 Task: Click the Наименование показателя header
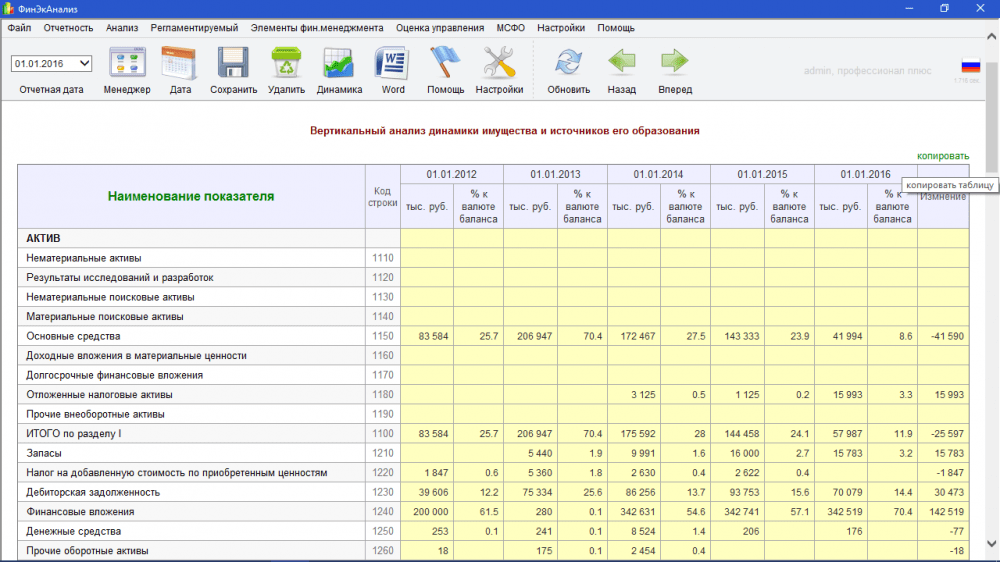(191, 196)
